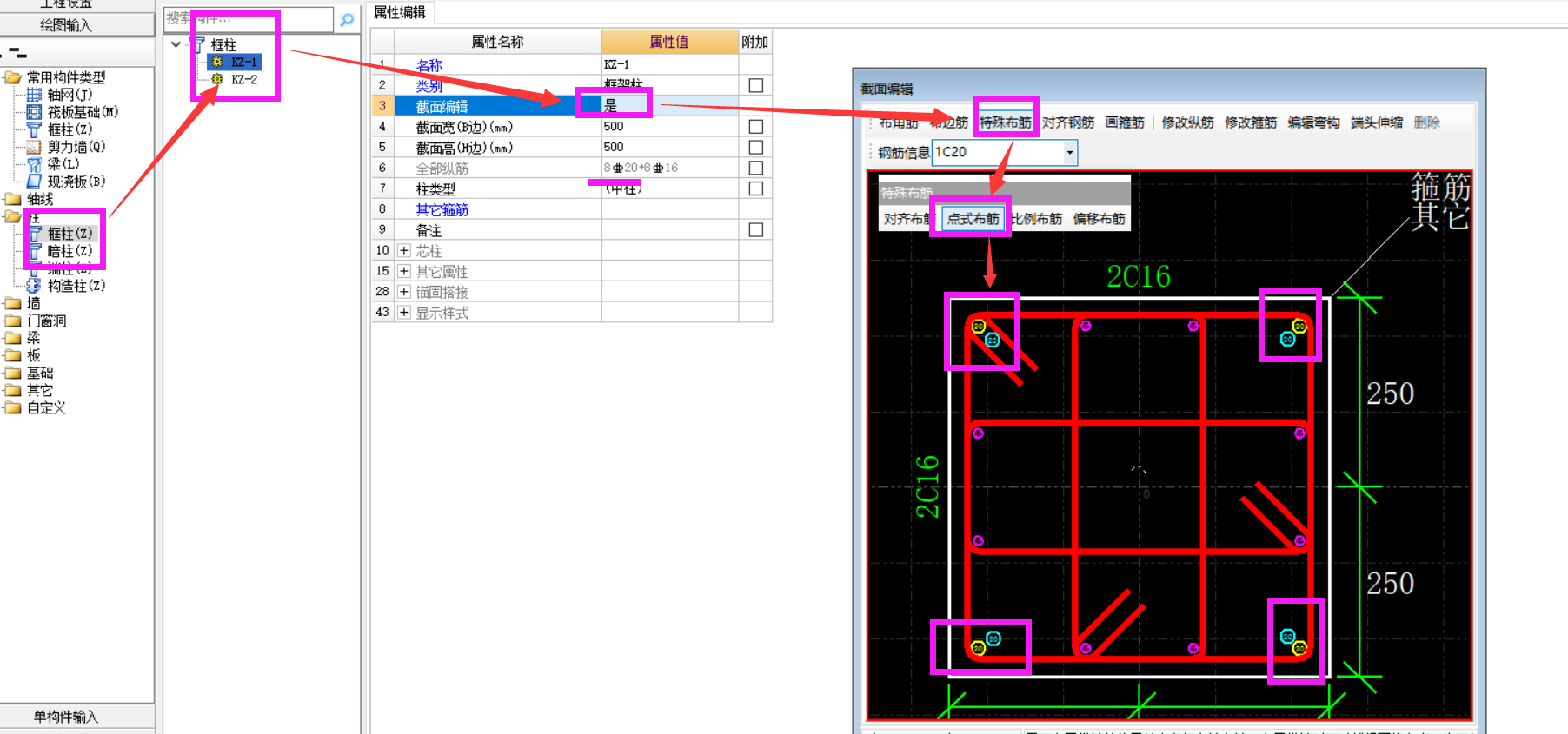The image size is (1568, 734).
Task: Select KZ-1 component gear icon
Action: click(217, 62)
